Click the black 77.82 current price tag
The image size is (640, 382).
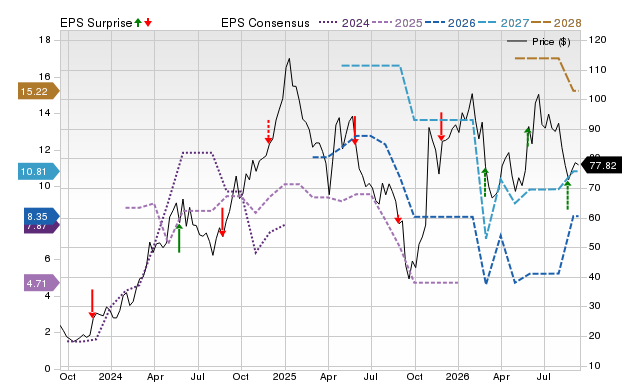[602, 165]
